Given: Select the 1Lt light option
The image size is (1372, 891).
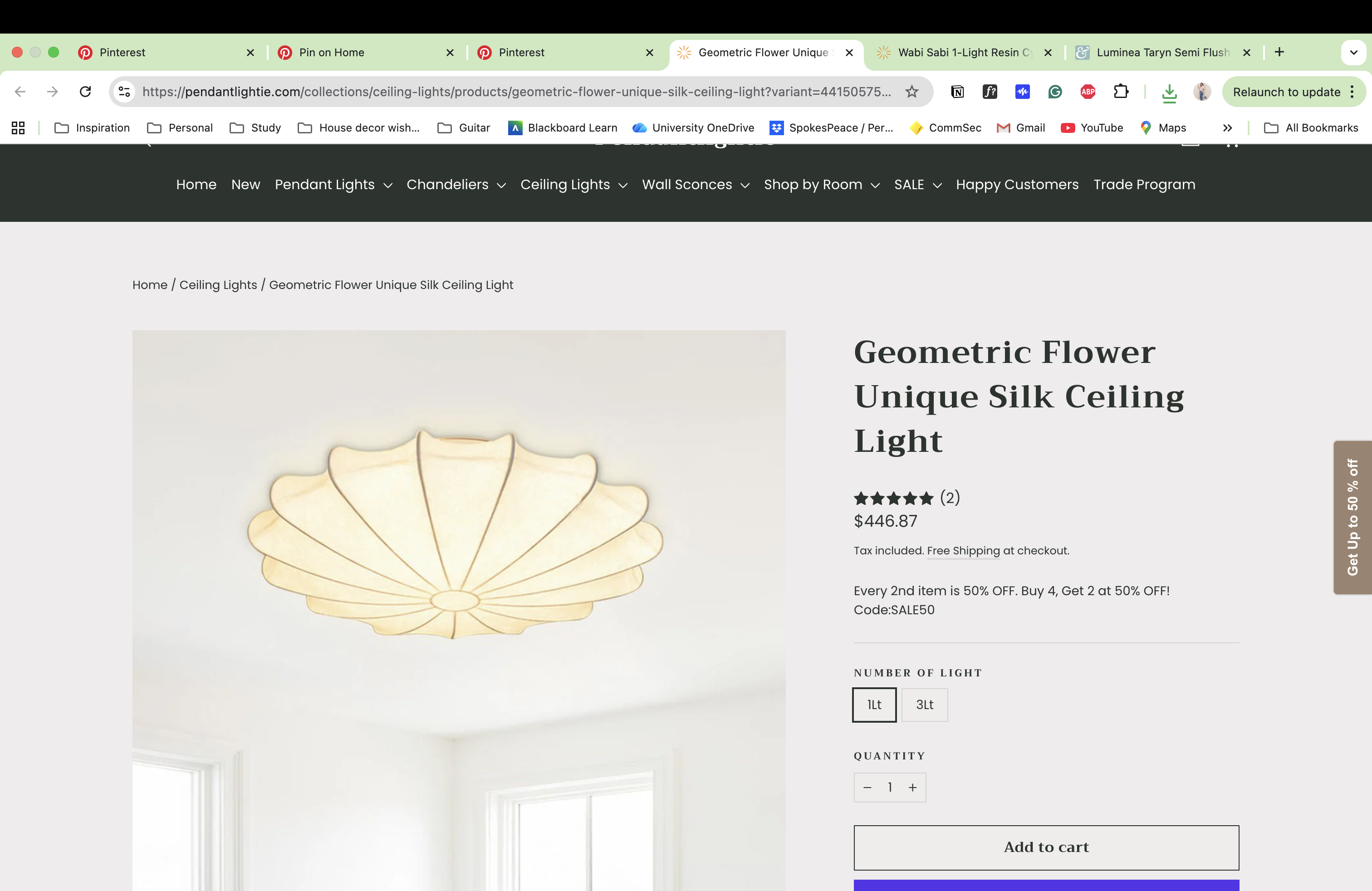Looking at the screenshot, I should pos(874,704).
